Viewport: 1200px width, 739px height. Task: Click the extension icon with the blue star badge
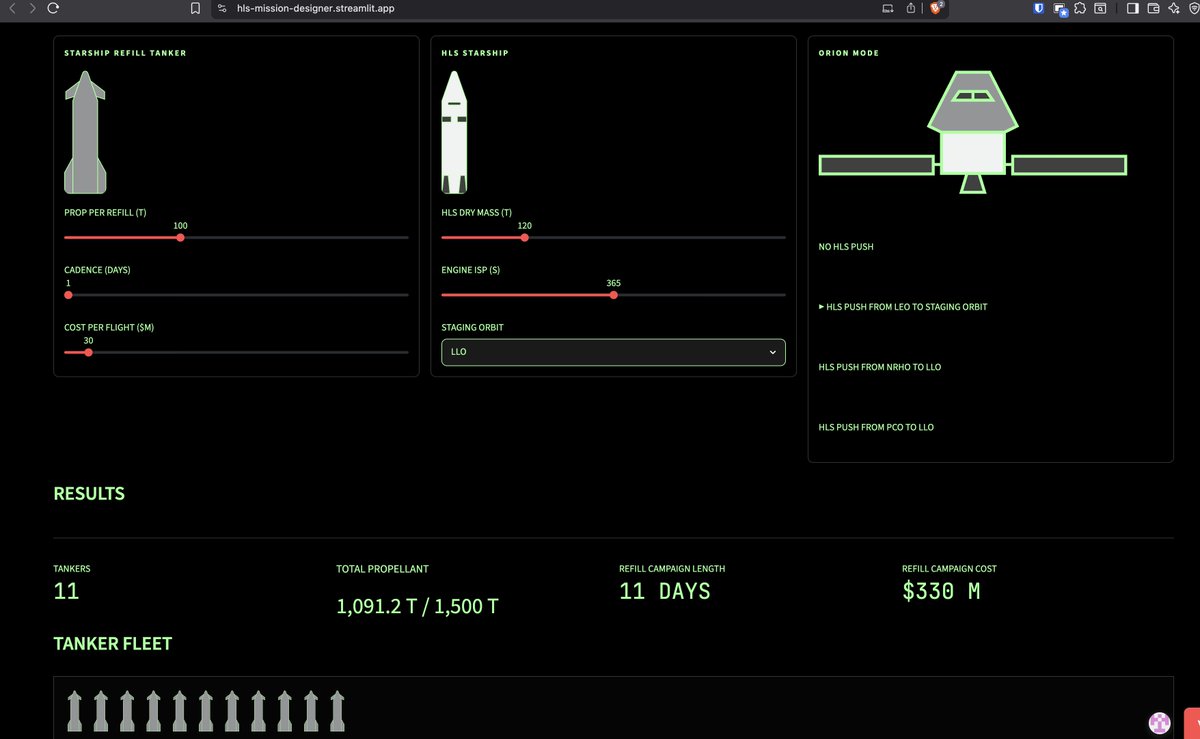pyautogui.click(x=1061, y=9)
